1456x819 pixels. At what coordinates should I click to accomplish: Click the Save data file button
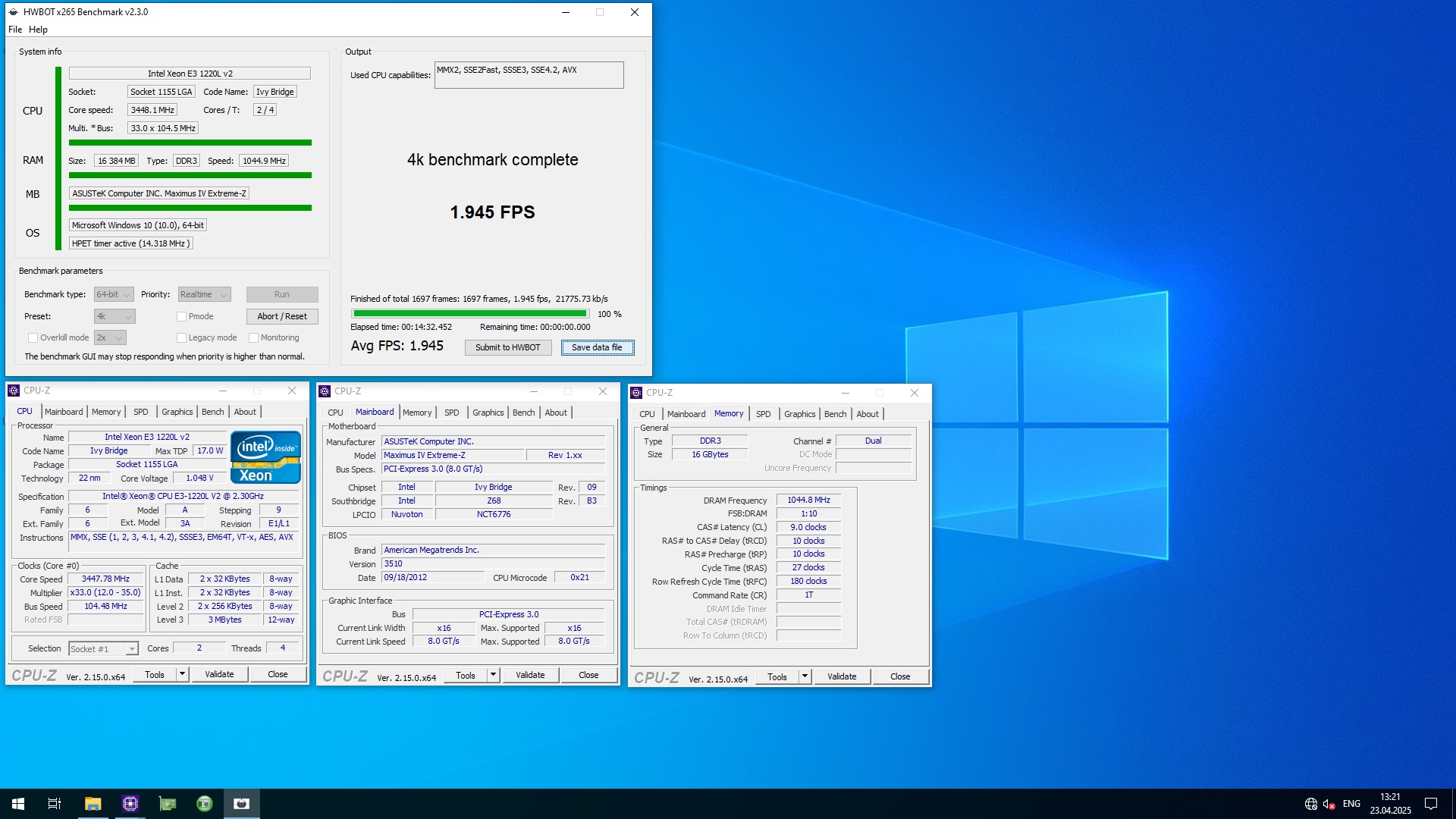pyautogui.click(x=598, y=347)
